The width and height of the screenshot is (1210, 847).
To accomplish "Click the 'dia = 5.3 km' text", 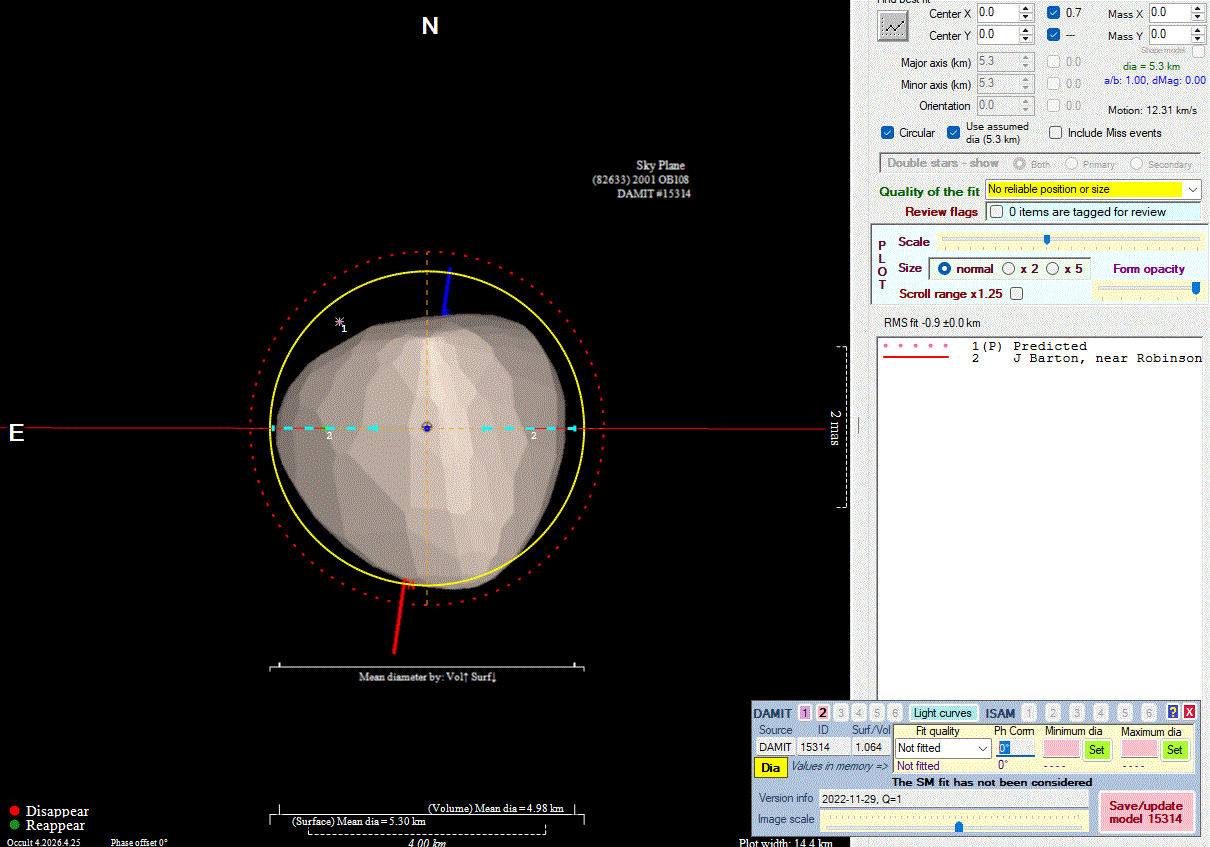I will point(1151,66).
